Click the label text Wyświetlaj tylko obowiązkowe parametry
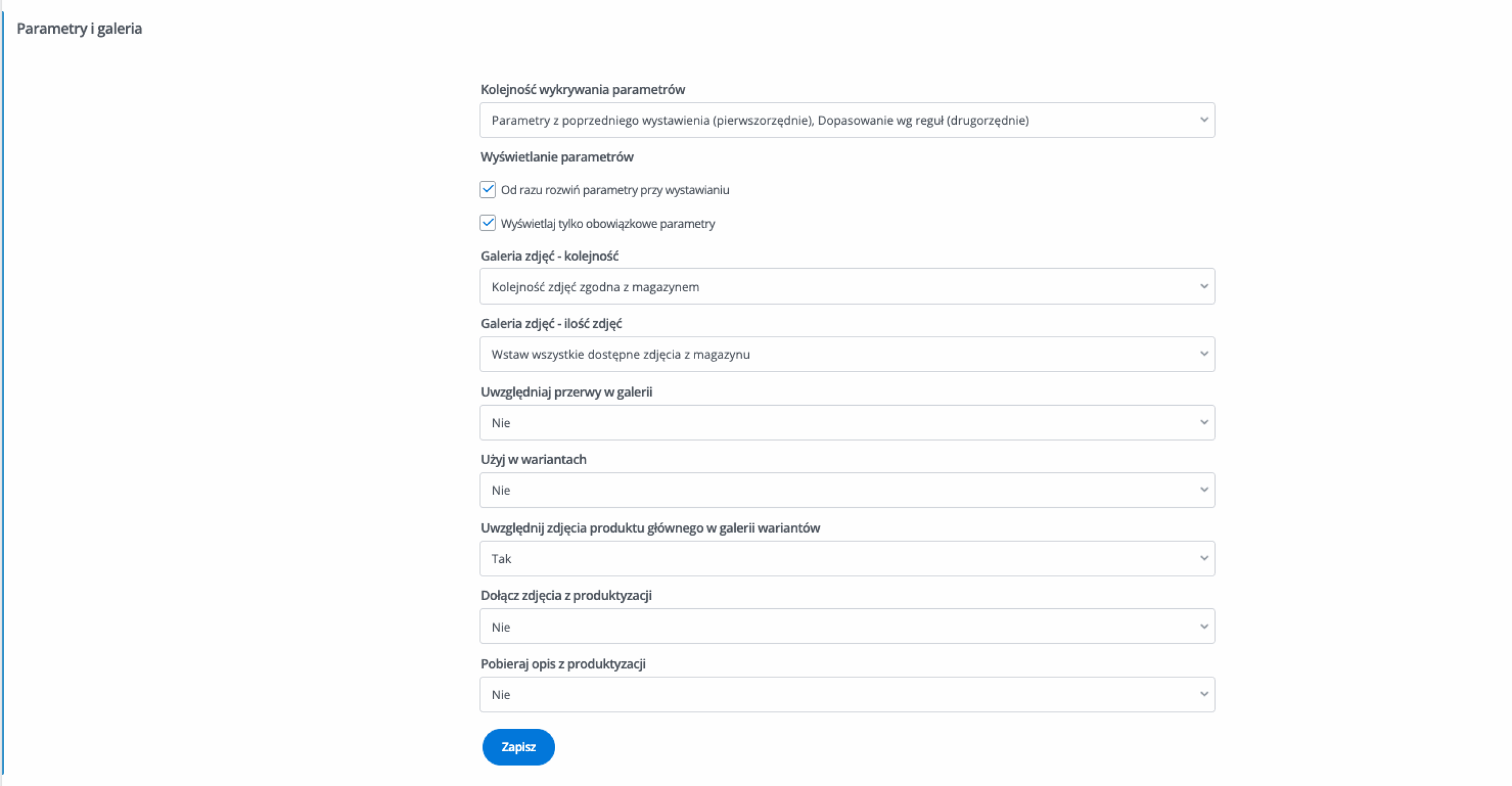Screen dimensions: 1512x786 coord(607,224)
